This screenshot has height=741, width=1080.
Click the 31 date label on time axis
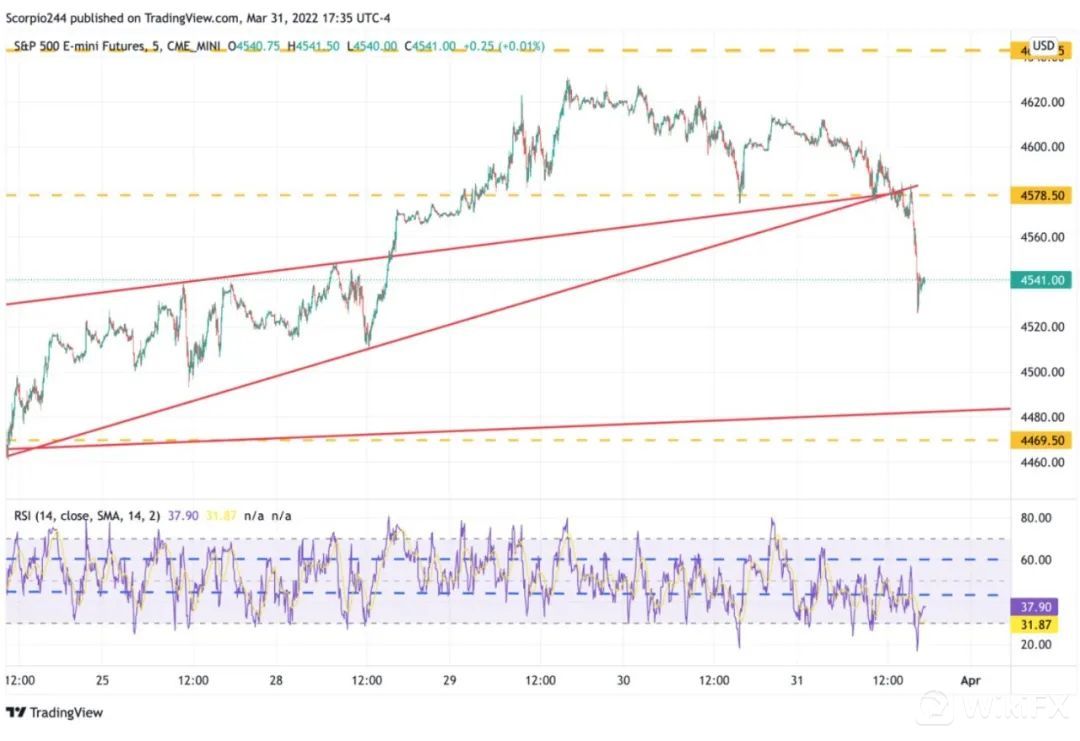[x=797, y=680]
